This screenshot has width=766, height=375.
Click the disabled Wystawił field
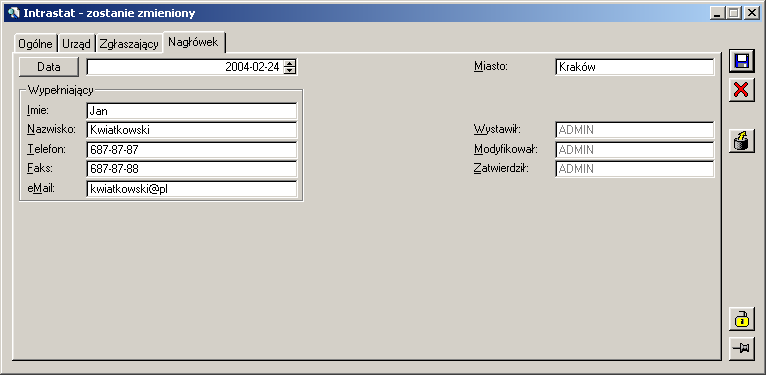coord(635,130)
